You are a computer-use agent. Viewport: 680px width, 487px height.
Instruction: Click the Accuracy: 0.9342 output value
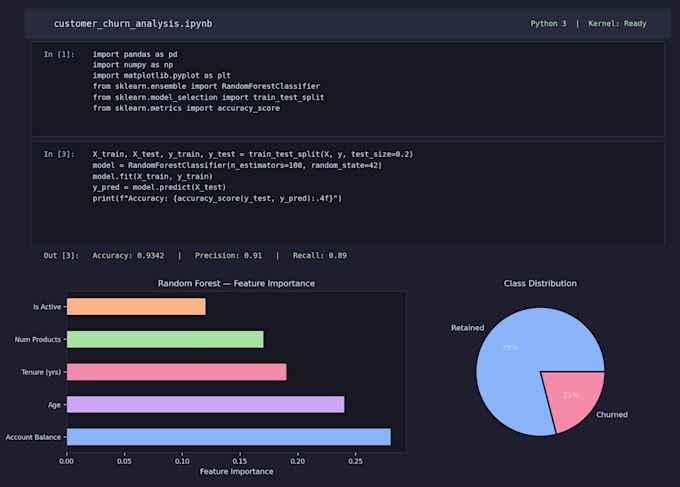click(x=128, y=255)
